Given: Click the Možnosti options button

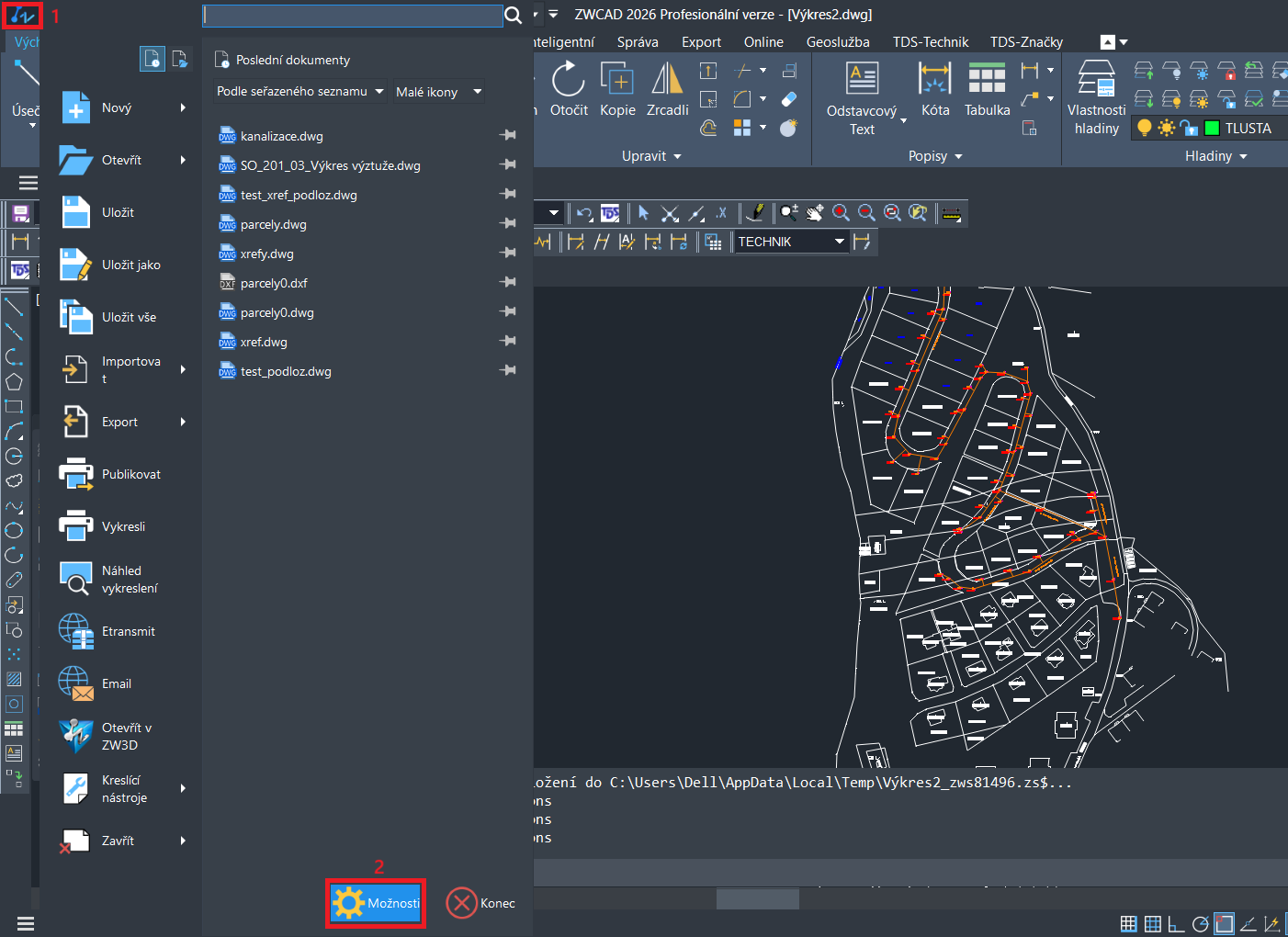Looking at the screenshot, I should point(376,903).
